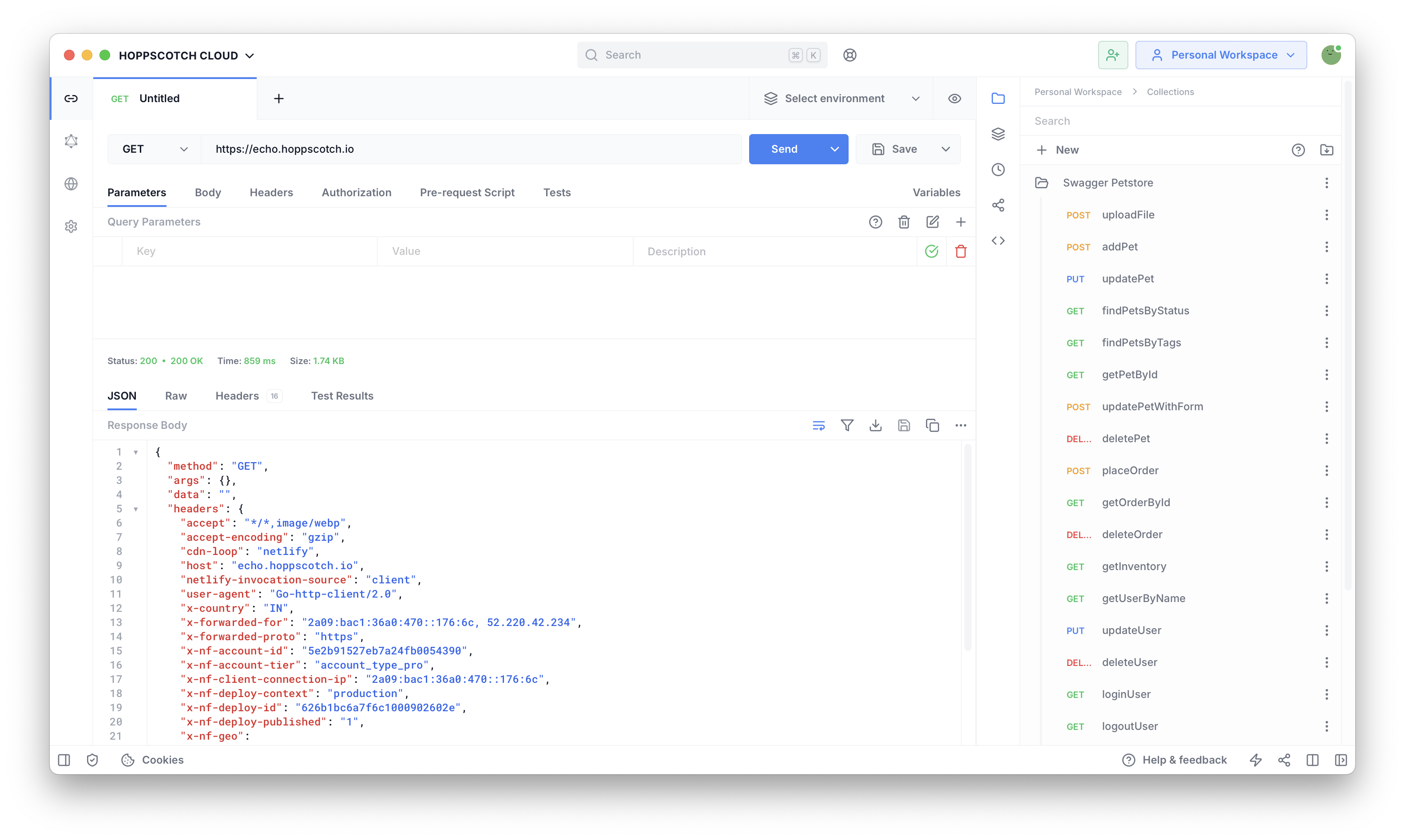Click the support lifebuoy icon in header
Screen dimensions: 1405x840
[849, 55]
